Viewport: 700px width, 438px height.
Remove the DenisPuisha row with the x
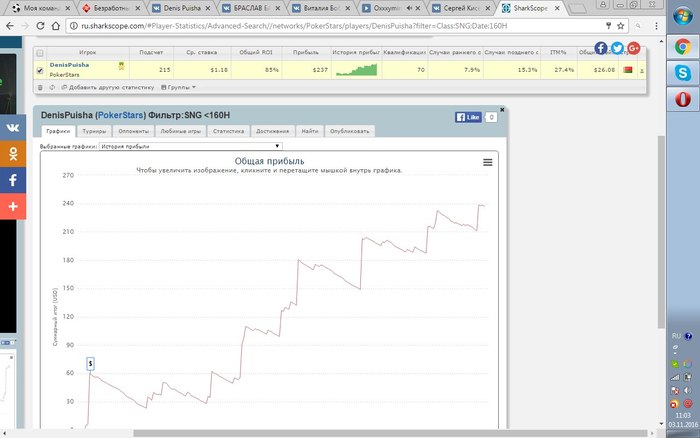642,71
